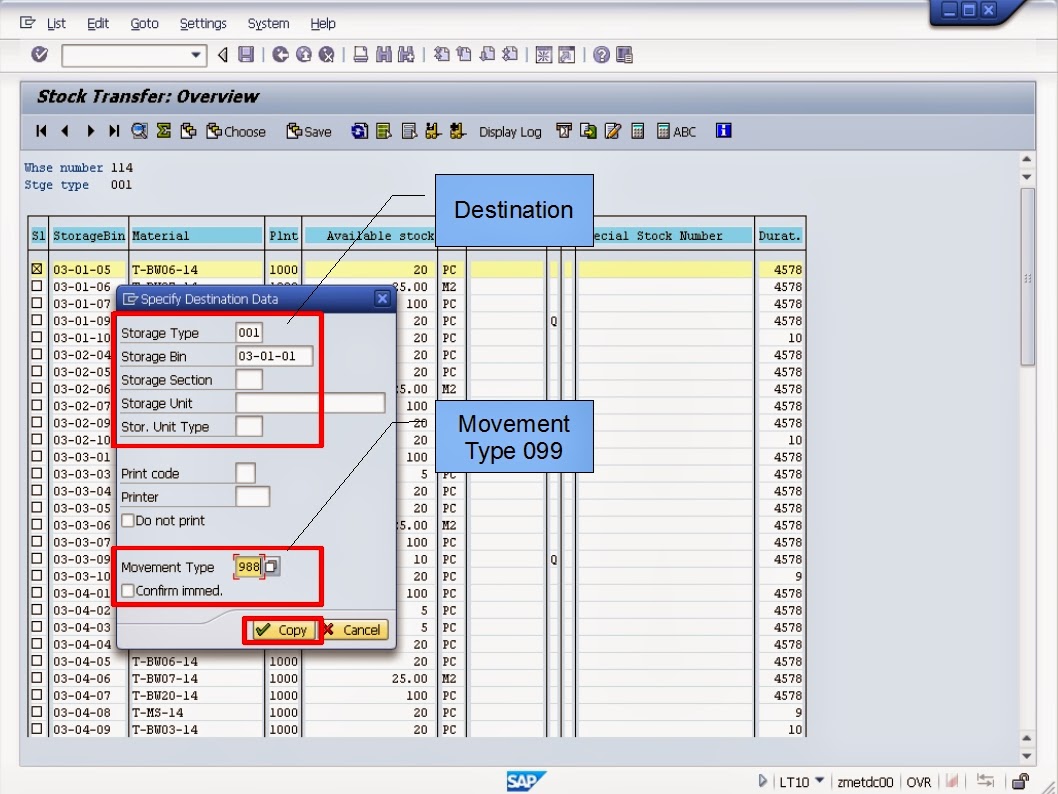Select the checkbox for storage bin 03-01-06
The width and height of the screenshot is (1058, 794).
[x=37, y=286]
